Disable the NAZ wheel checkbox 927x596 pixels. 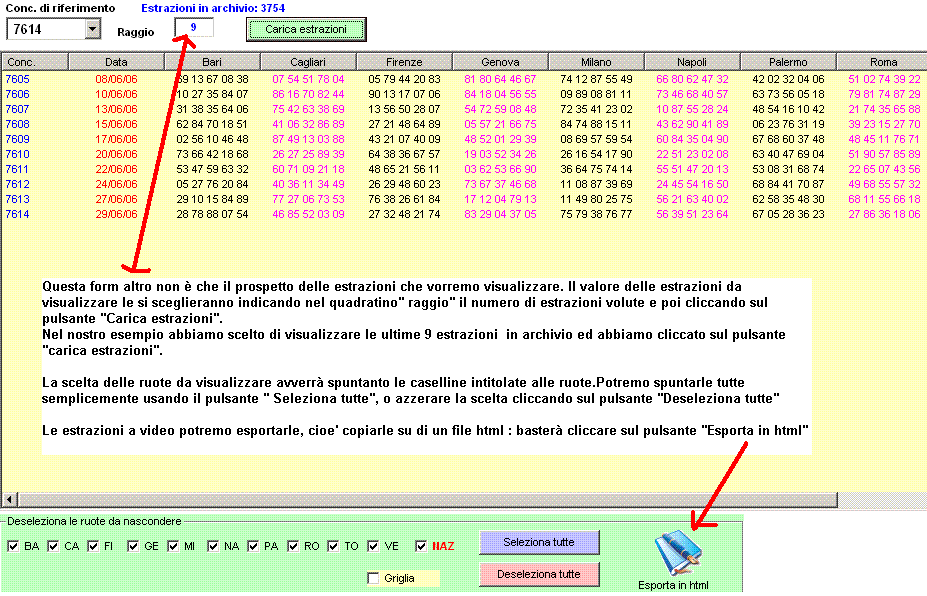pyautogui.click(x=421, y=546)
